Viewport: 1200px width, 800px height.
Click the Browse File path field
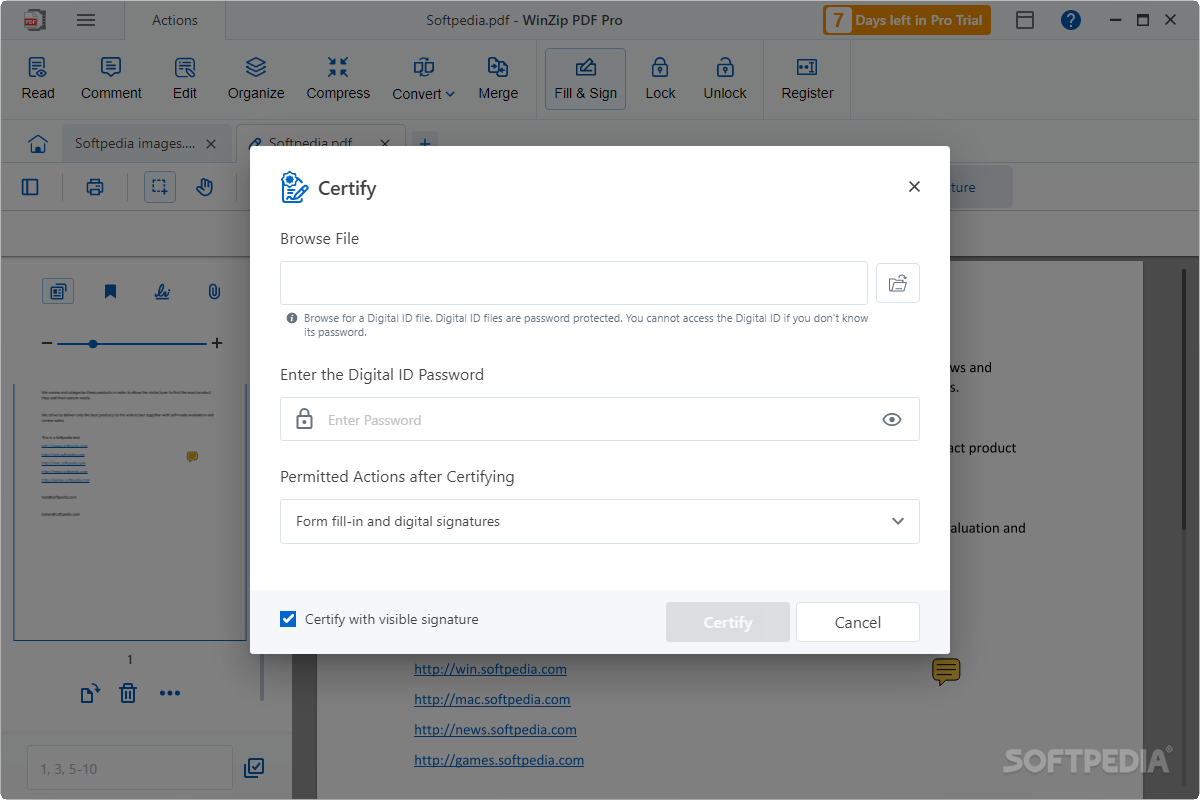coord(574,283)
